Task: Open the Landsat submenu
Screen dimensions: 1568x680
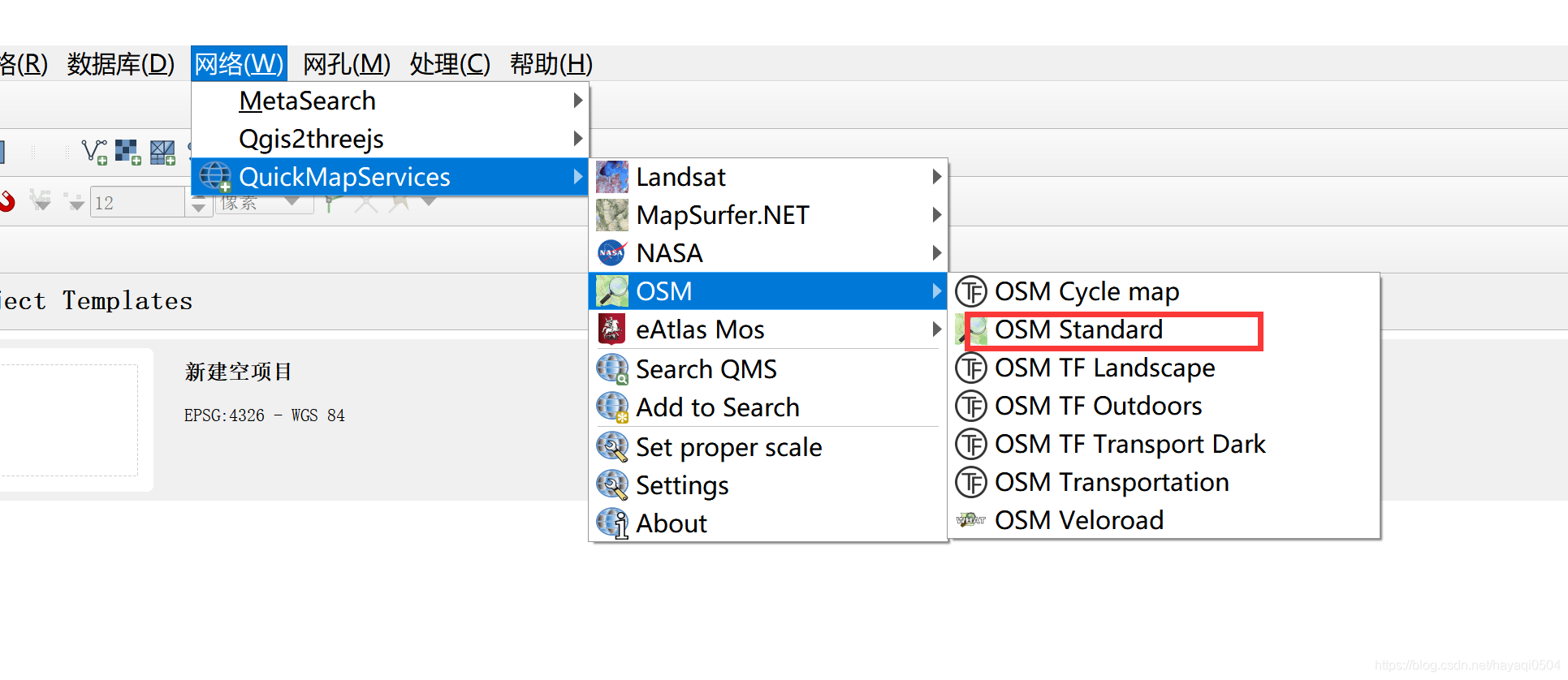Action: tap(768, 177)
